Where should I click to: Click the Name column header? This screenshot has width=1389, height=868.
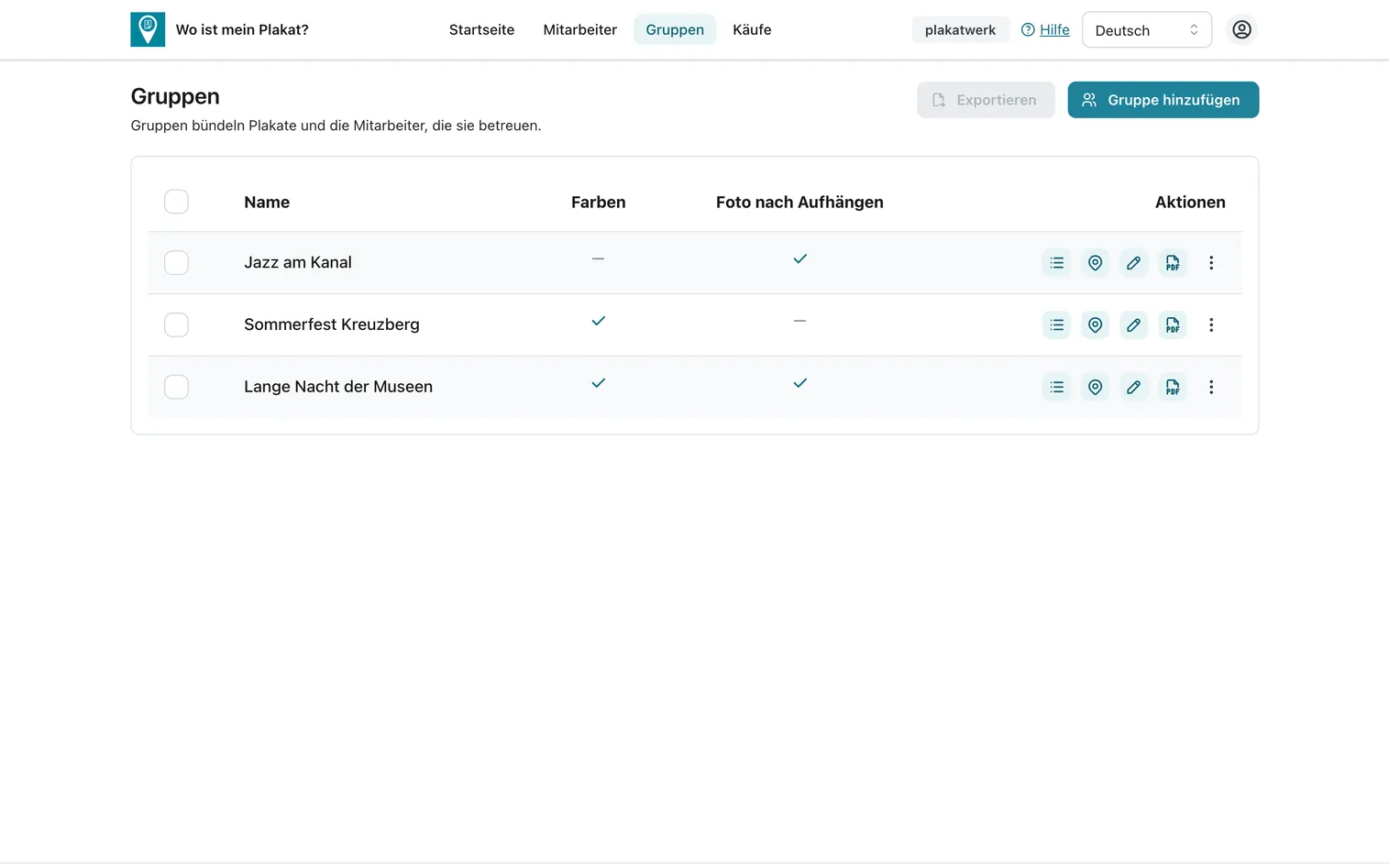coord(267,203)
